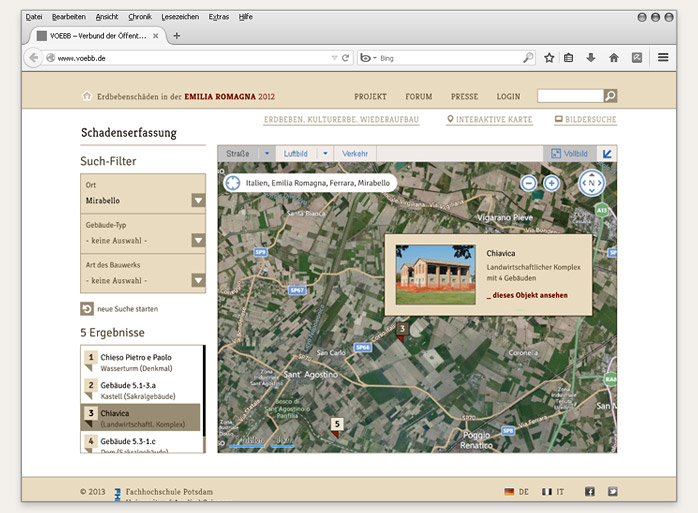This screenshot has height=513, width=698.
Task: Select result 3 Chiavica
Action: 141,418
